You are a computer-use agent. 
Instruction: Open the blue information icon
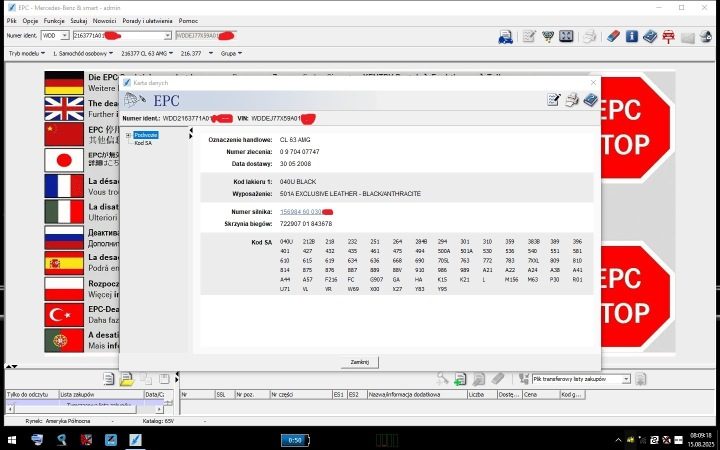click(631, 36)
